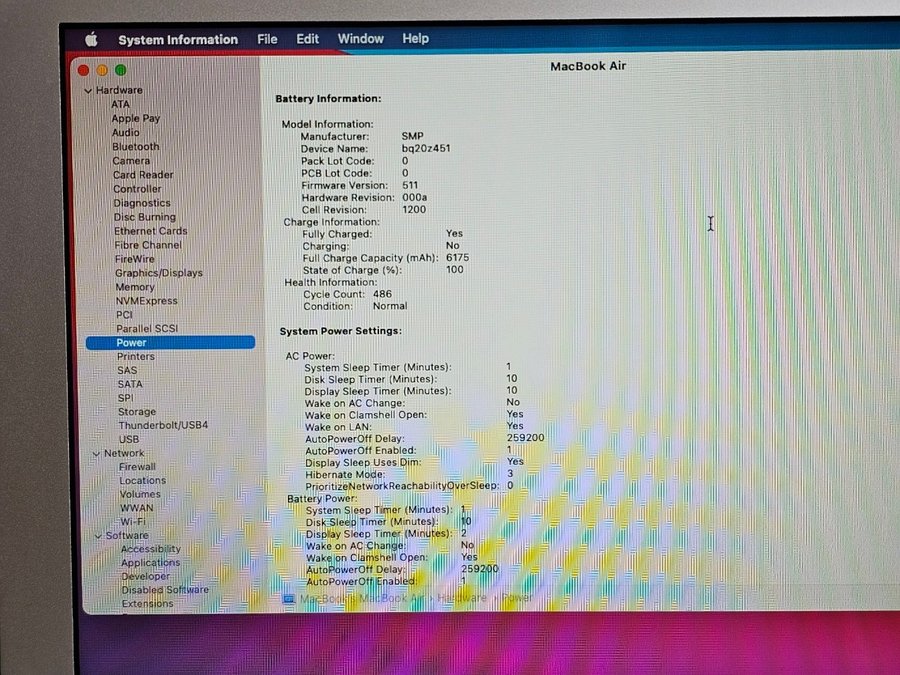Open the Apple menu
Viewport: 900px width, 675px height.
(91, 40)
